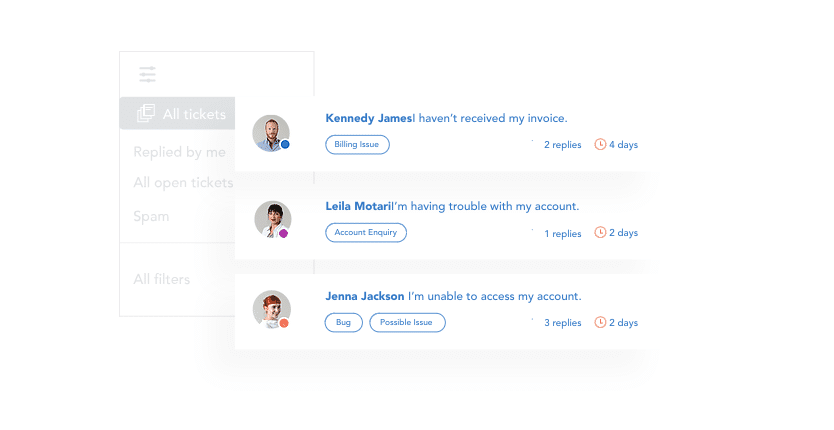Open Leila Motari's avatar photo
Screen dimensions: 834x430
pyautogui.click(x=272, y=219)
